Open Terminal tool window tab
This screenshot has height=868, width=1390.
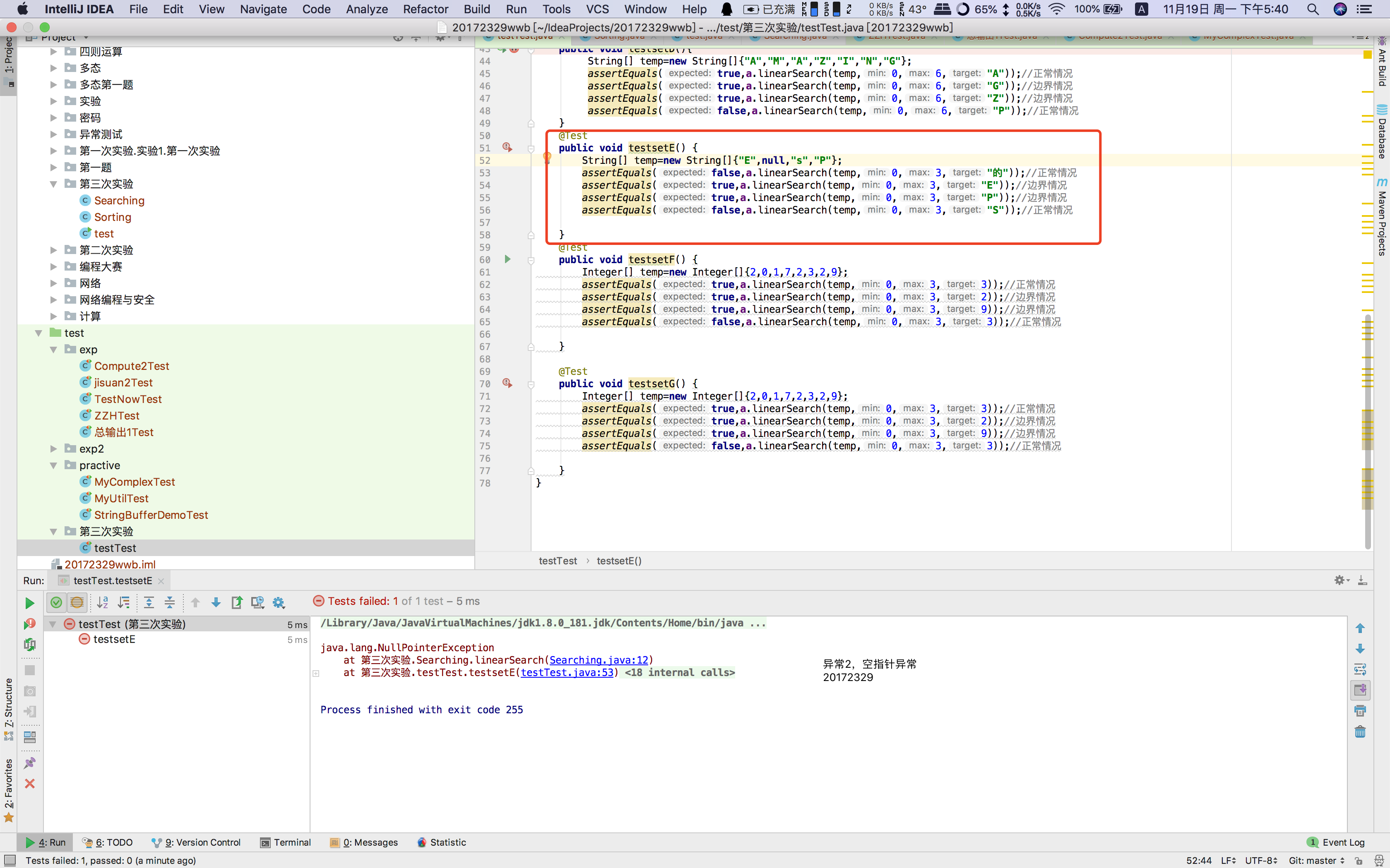[286, 842]
